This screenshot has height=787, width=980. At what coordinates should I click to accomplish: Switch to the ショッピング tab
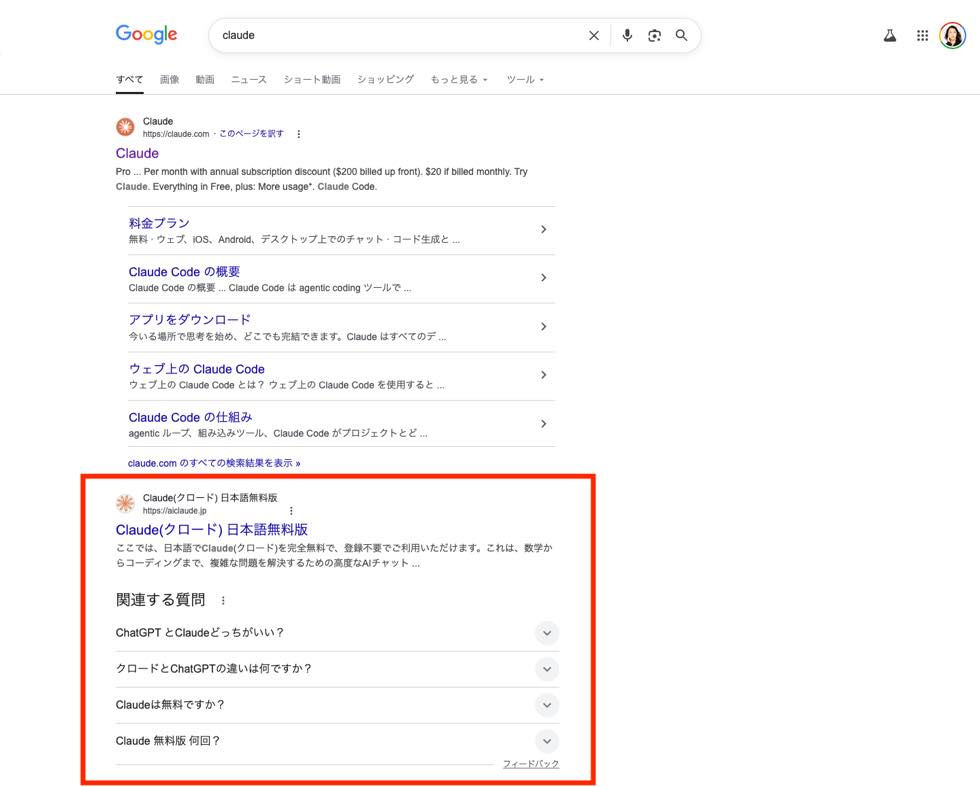(x=386, y=79)
